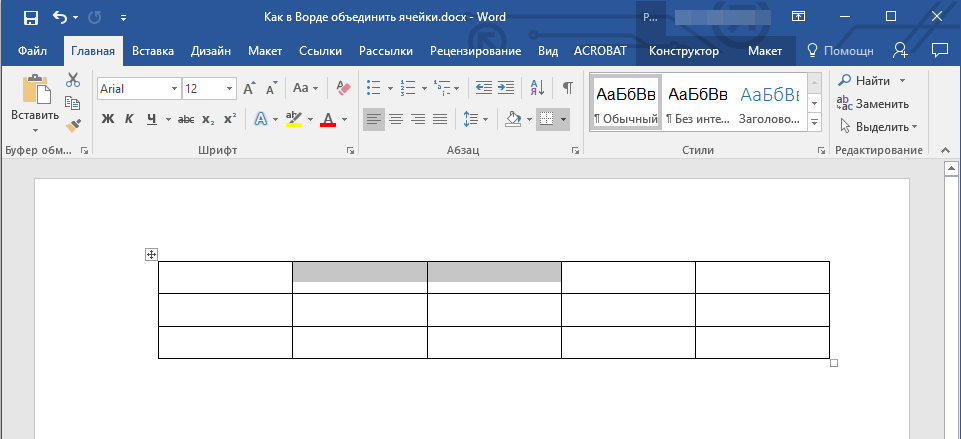961x439 pixels.
Task: Open the Arial font name dropdown
Action: coord(174,89)
